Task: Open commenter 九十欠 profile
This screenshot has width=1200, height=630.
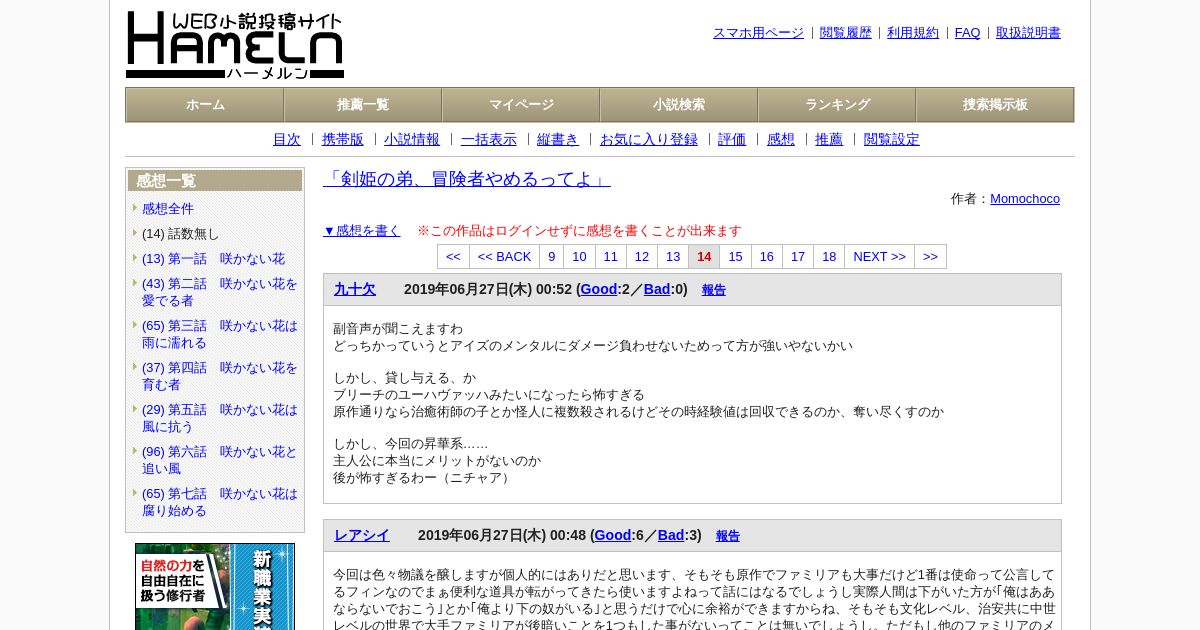Action: [x=355, y=289]
